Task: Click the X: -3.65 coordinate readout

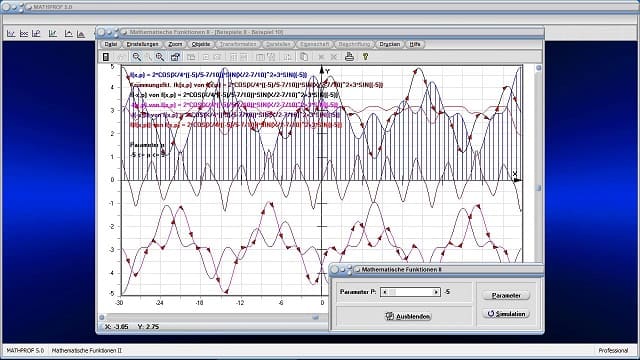Action: point(117,327)
